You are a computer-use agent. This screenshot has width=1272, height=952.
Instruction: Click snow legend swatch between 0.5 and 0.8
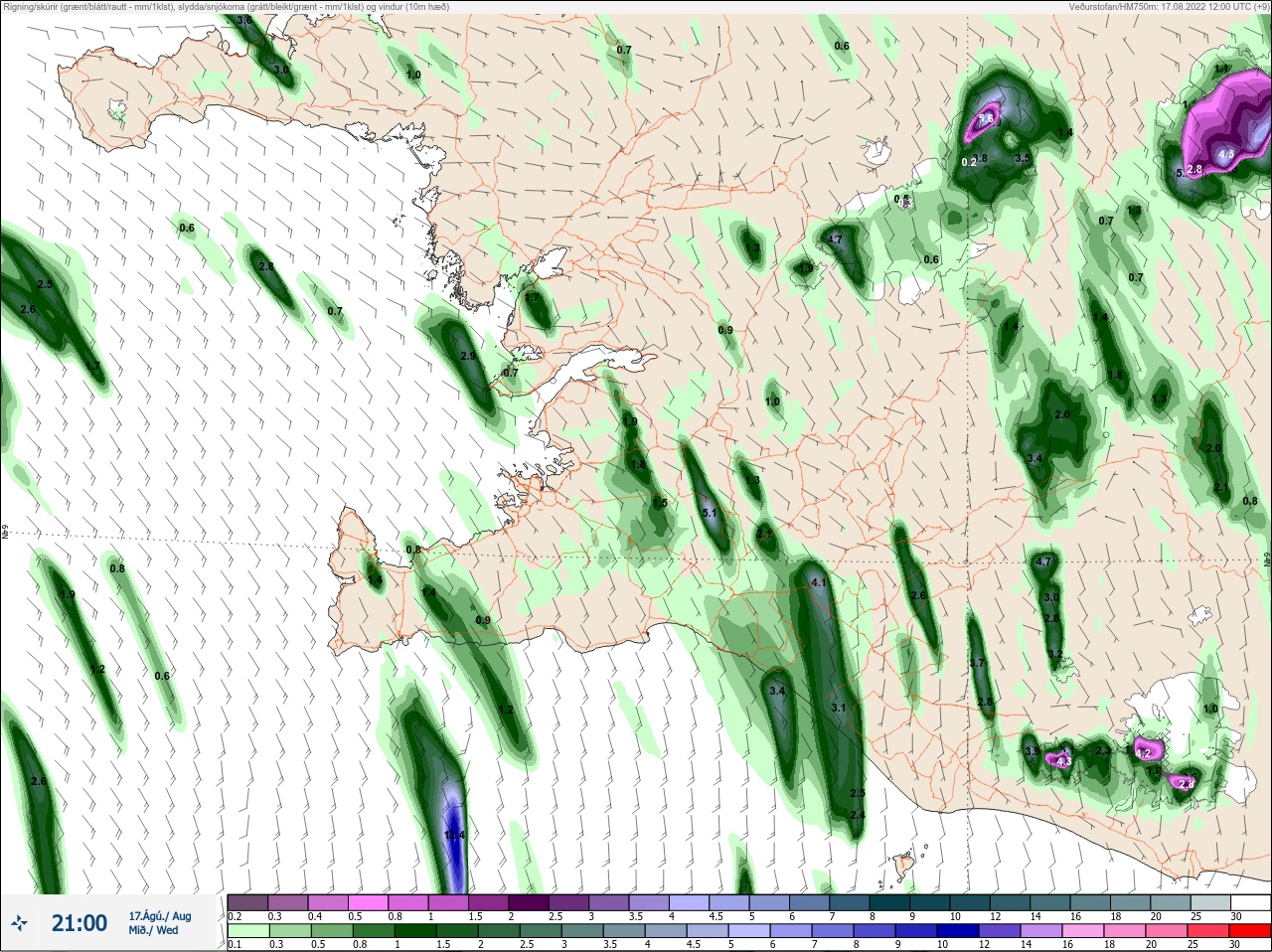pos(368,902)
